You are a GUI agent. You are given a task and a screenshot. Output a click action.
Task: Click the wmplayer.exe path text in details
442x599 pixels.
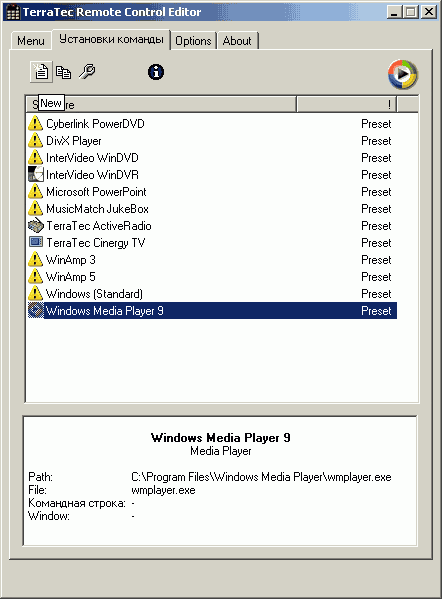click(x=261, y=477)
